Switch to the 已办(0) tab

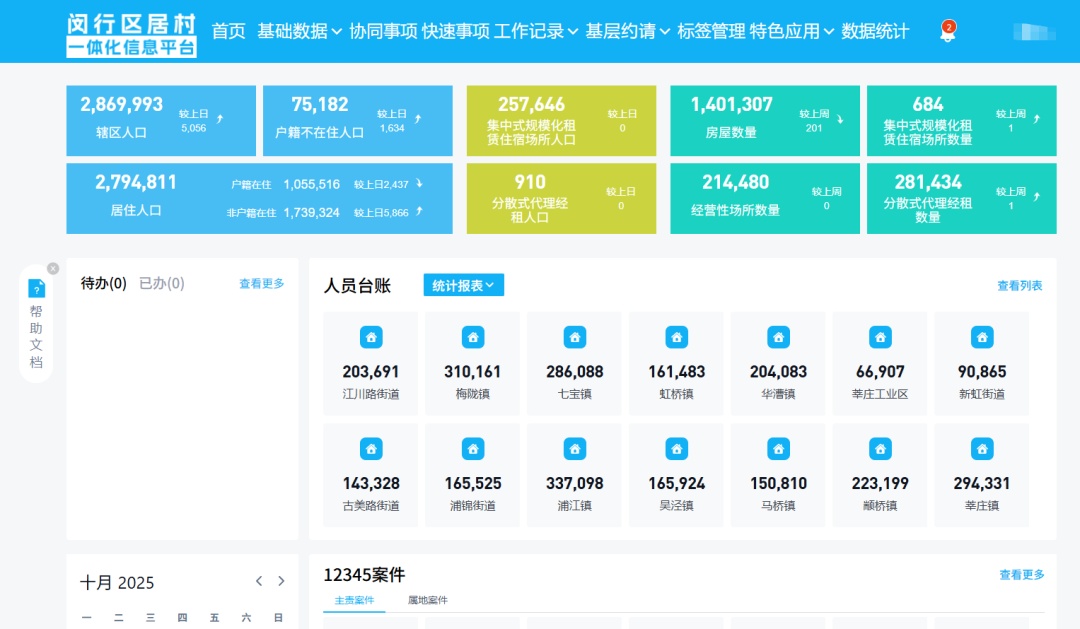tap(162, 284)
